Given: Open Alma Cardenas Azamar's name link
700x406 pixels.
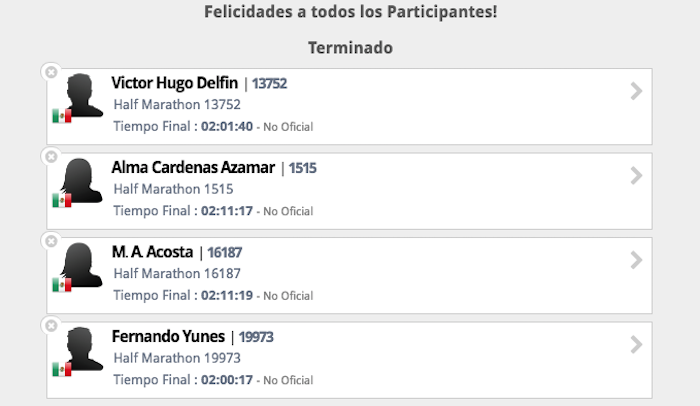Looking at the screenshot, I should click(x=193, y=168).
